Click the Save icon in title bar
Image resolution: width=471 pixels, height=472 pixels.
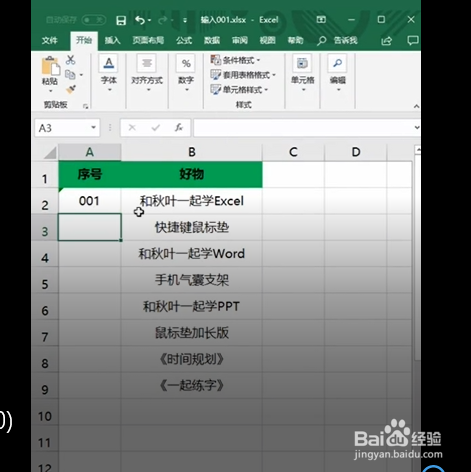click(121, 21)
